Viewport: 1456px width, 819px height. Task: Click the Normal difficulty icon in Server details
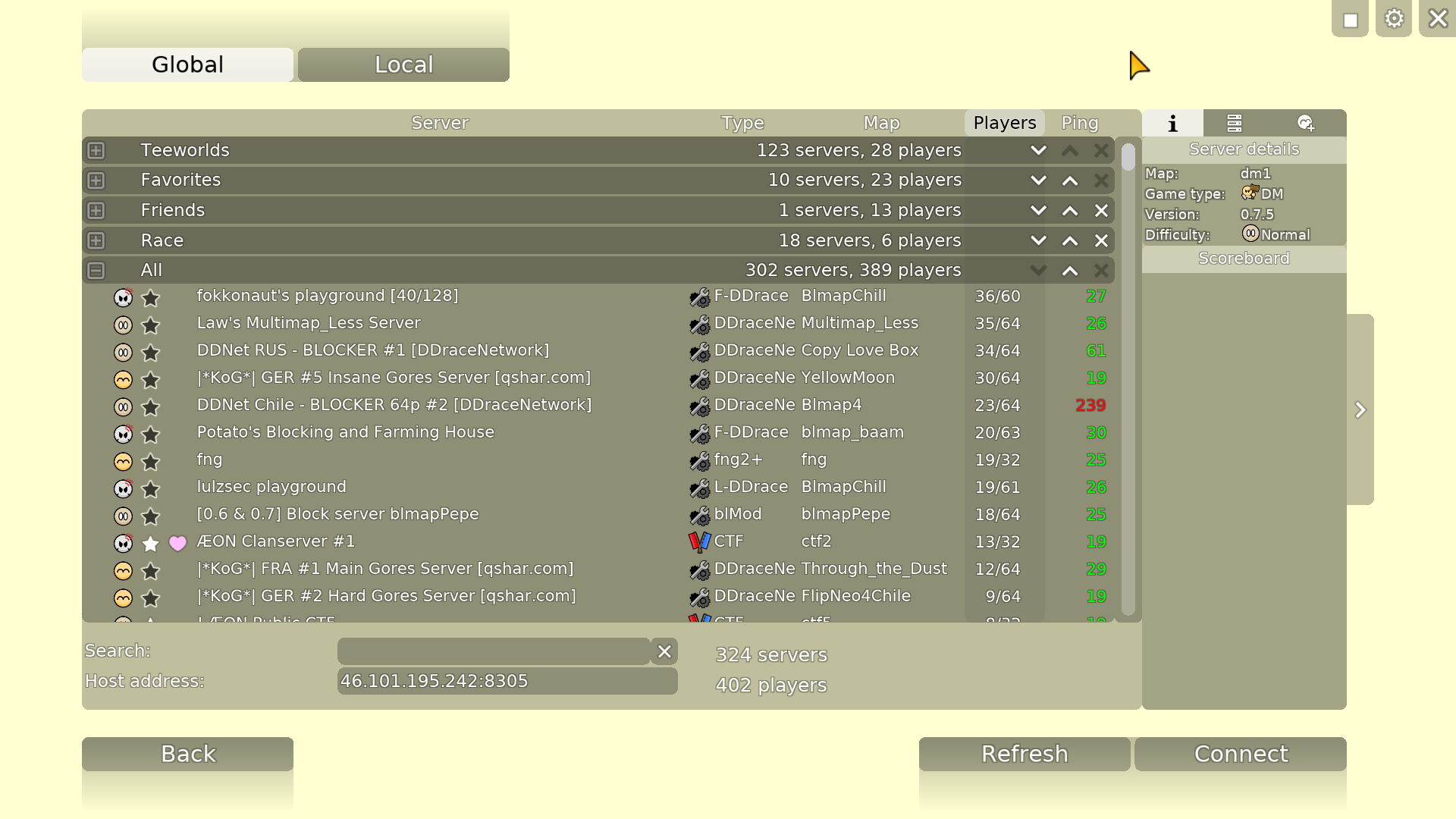(1250, 234)
